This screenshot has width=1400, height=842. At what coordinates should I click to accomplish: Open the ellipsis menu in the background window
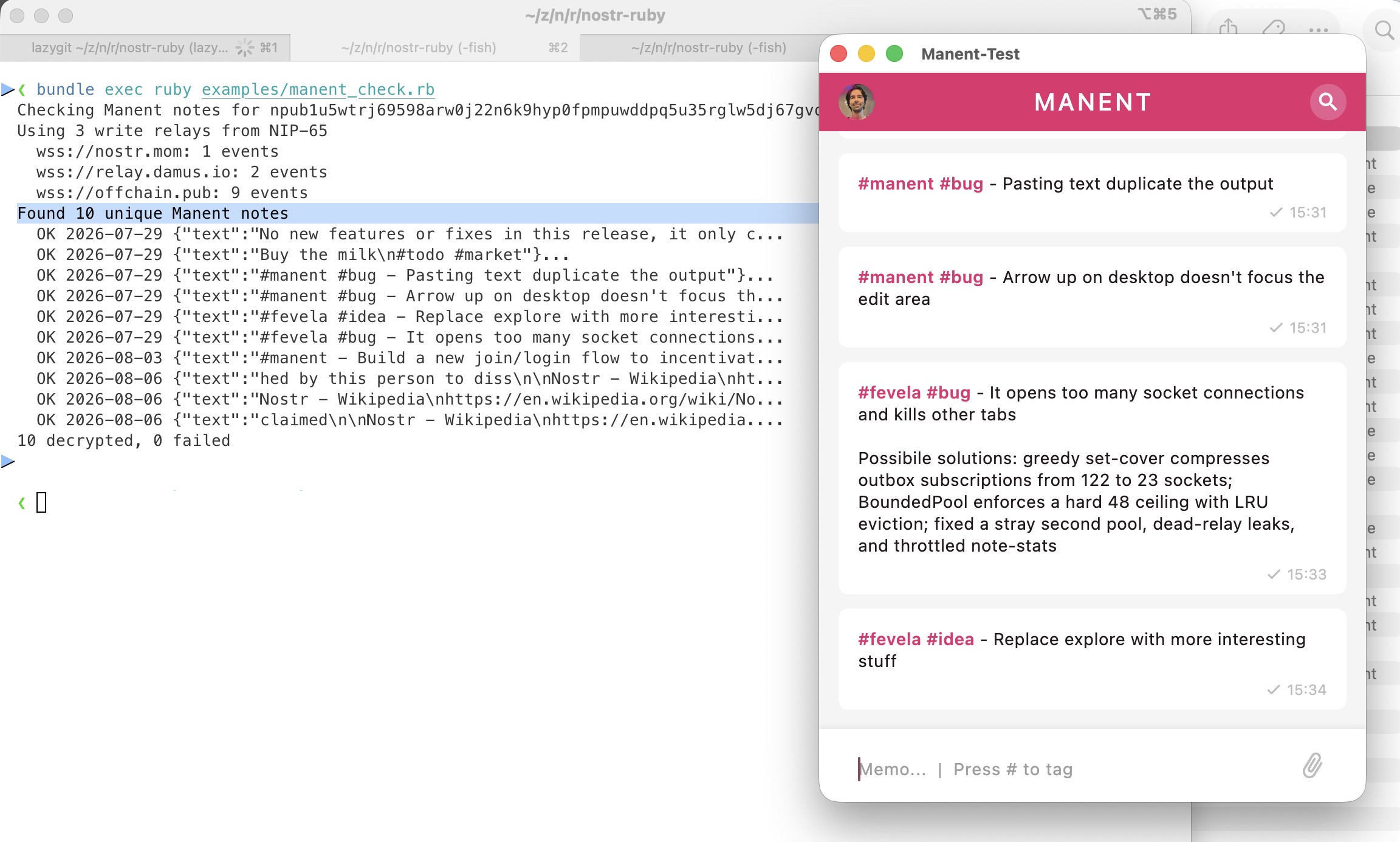pyautogui.click(x=1318, y=29)
